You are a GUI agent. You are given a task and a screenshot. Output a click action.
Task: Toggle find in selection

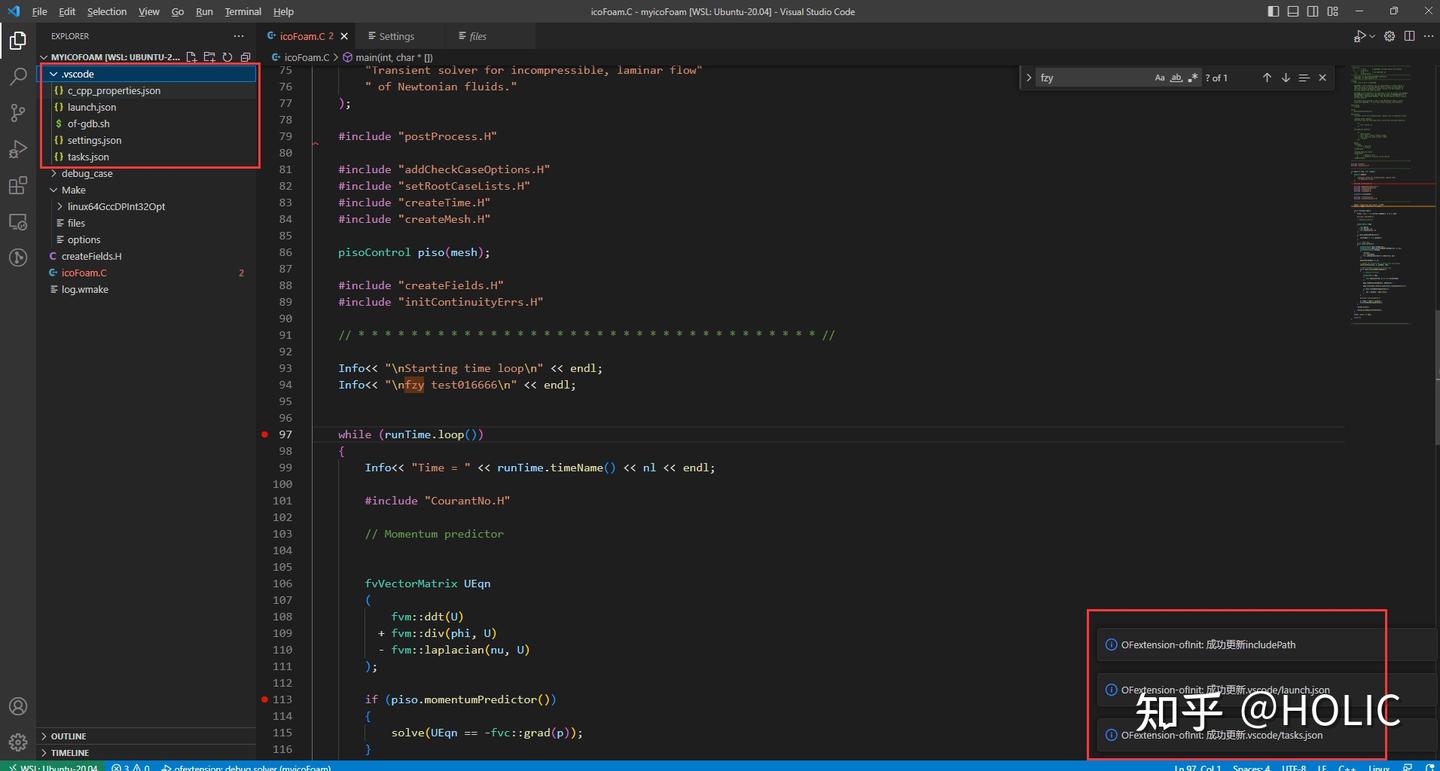(1304, 77)
